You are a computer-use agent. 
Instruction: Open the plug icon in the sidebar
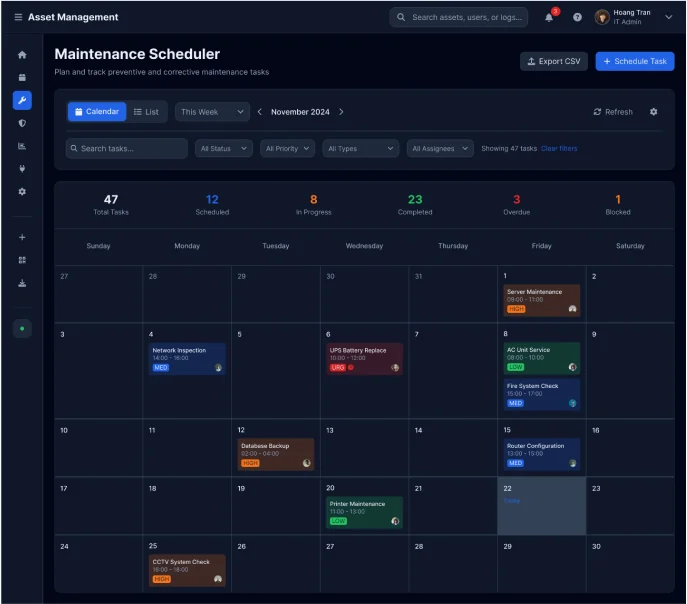(22, 169)
